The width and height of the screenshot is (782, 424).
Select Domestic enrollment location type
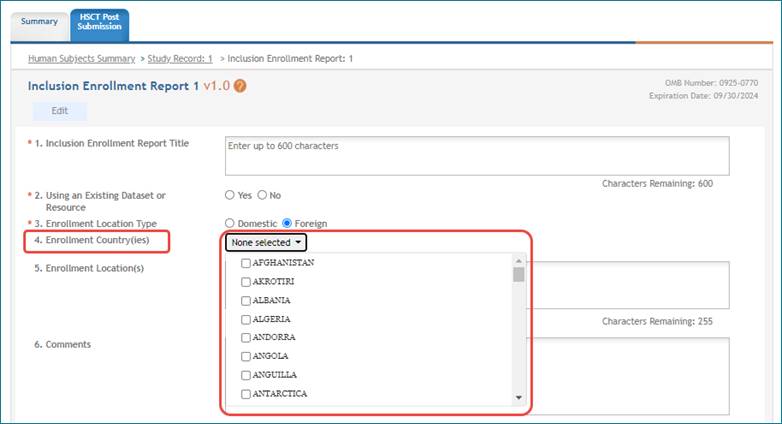point(231,223)
